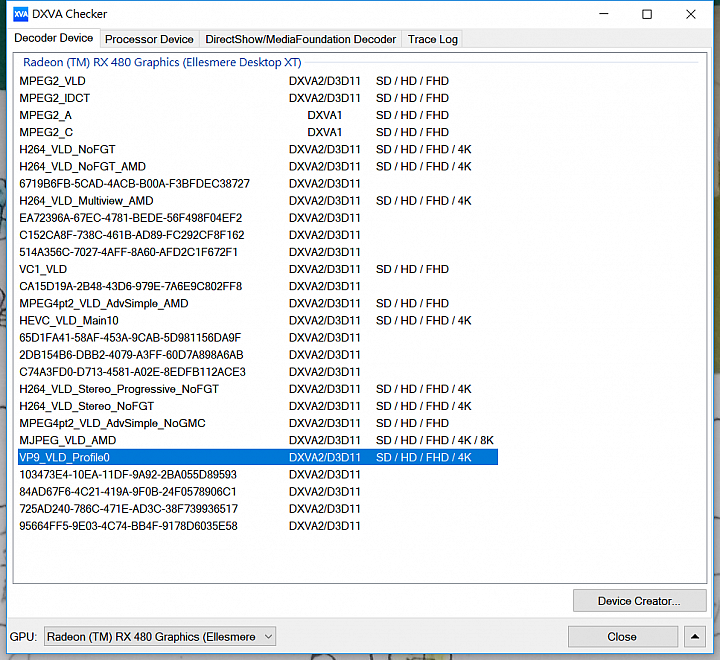
Task: Click DXVA2/D3D11 in the HEVC_VLD_Main10 row
Action: coord(325,321)
